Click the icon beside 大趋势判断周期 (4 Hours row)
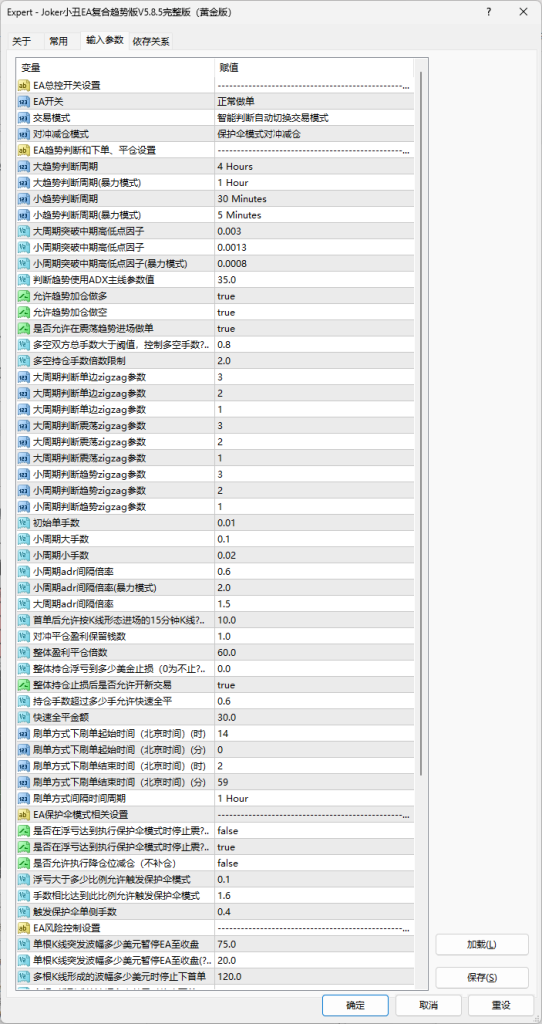542x1024 pixels. (x=24, y=167)
